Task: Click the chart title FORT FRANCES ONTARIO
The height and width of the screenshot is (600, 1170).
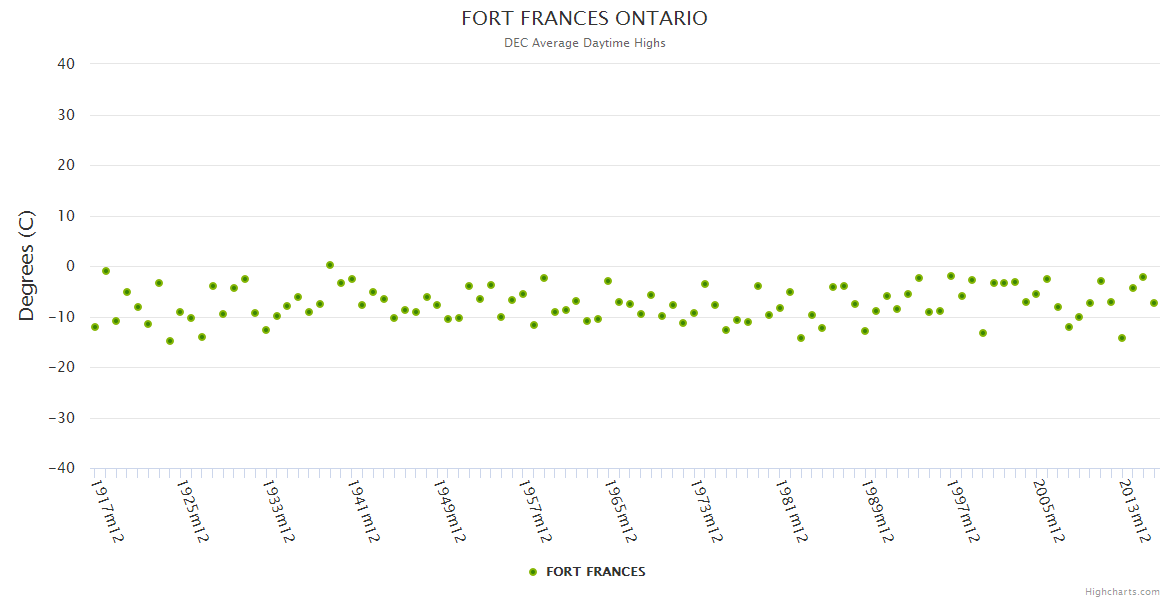Action: coord(584,19)
